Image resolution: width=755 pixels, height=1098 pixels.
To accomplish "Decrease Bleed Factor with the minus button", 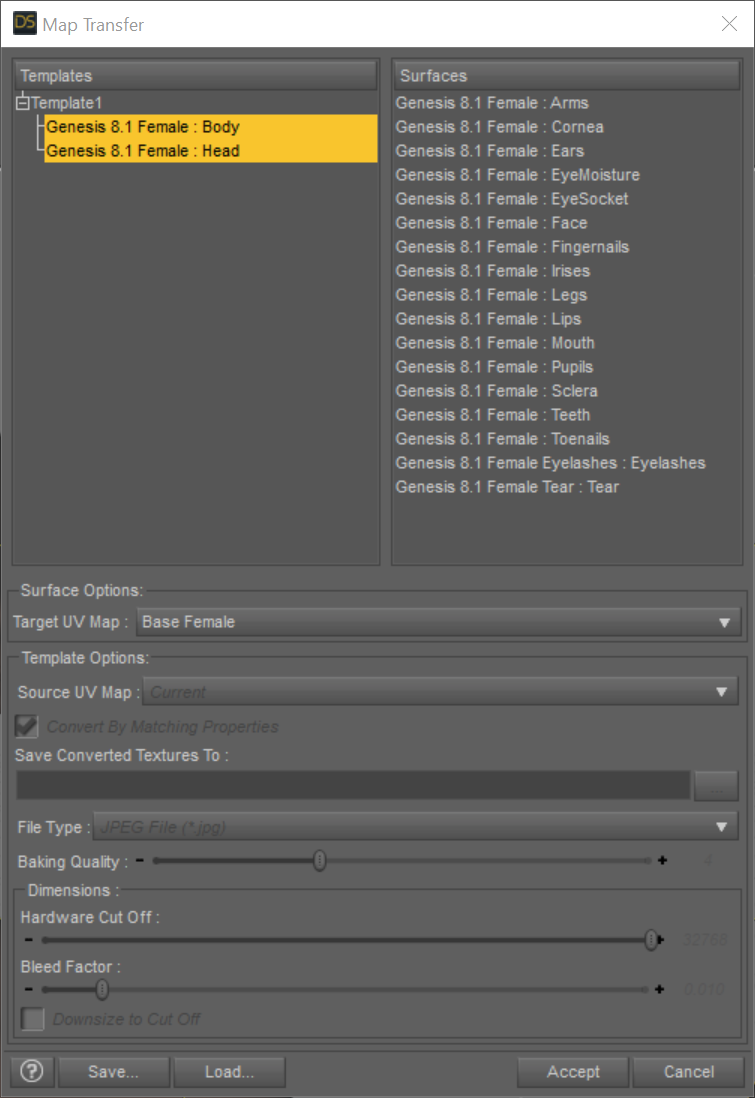I will 28,989.
